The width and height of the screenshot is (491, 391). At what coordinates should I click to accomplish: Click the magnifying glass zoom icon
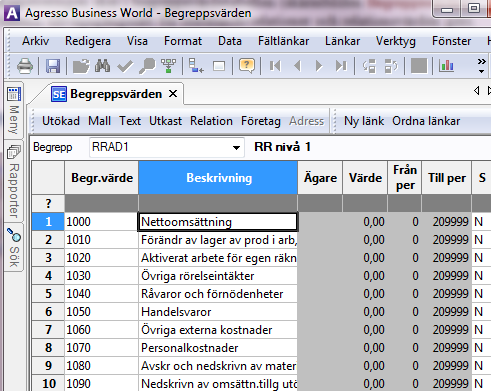[147, 66]
